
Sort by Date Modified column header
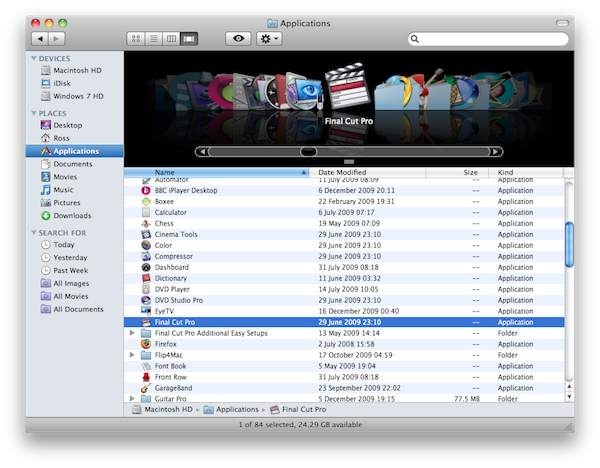(367, 173)
